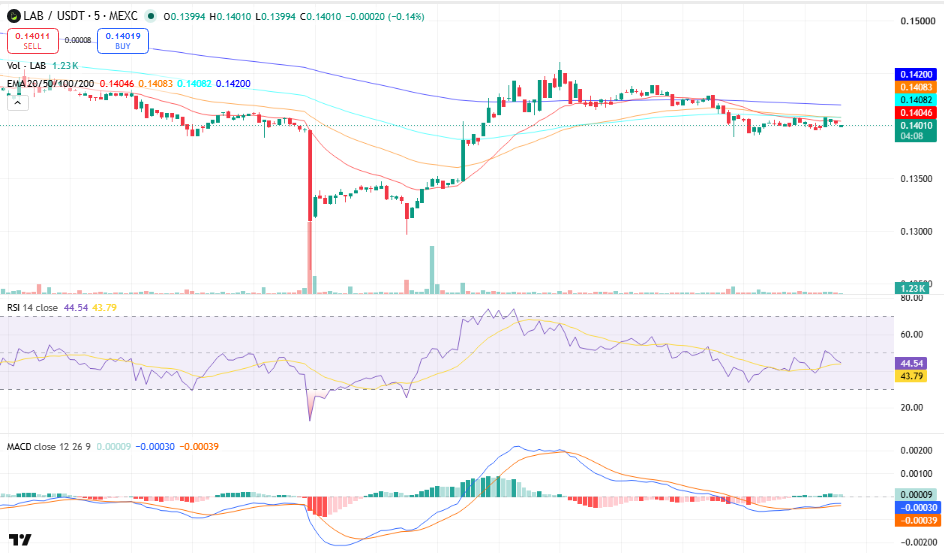Screen dimensions: 944x553
Task: Click the yellow 43.79 RSI axis label
Action: [911, 376]
